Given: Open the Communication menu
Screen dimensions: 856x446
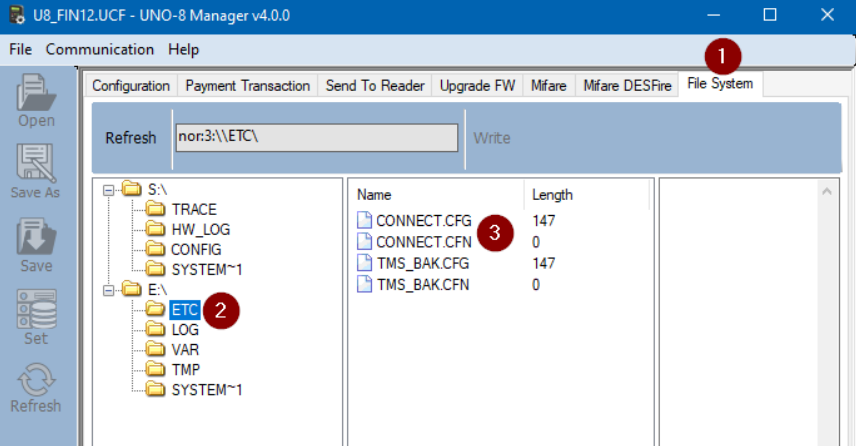Looking at the screenshot, I should tap(100, 49).
